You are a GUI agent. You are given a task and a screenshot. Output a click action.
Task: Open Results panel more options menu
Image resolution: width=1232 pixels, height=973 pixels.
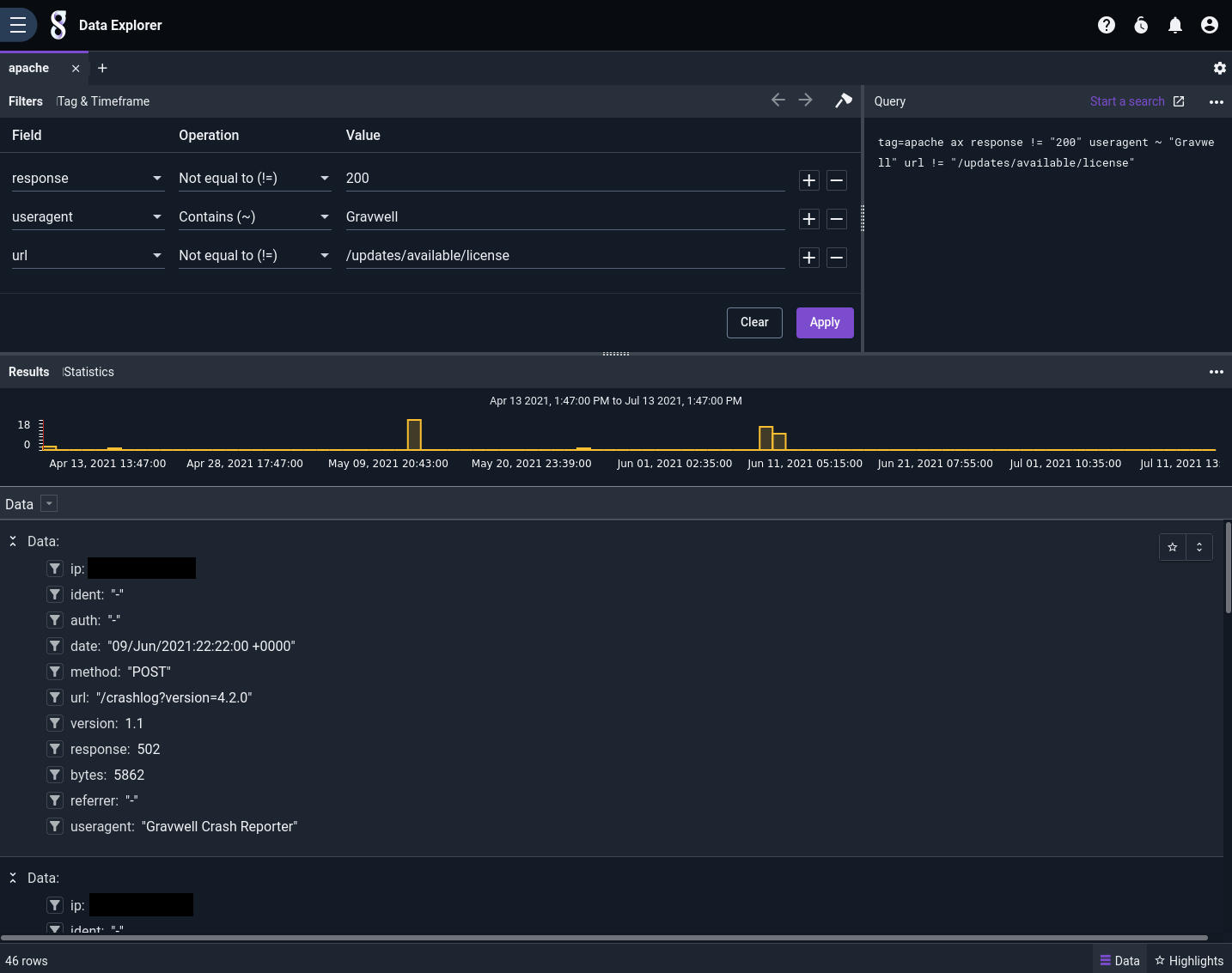[x=1217, y=372]
